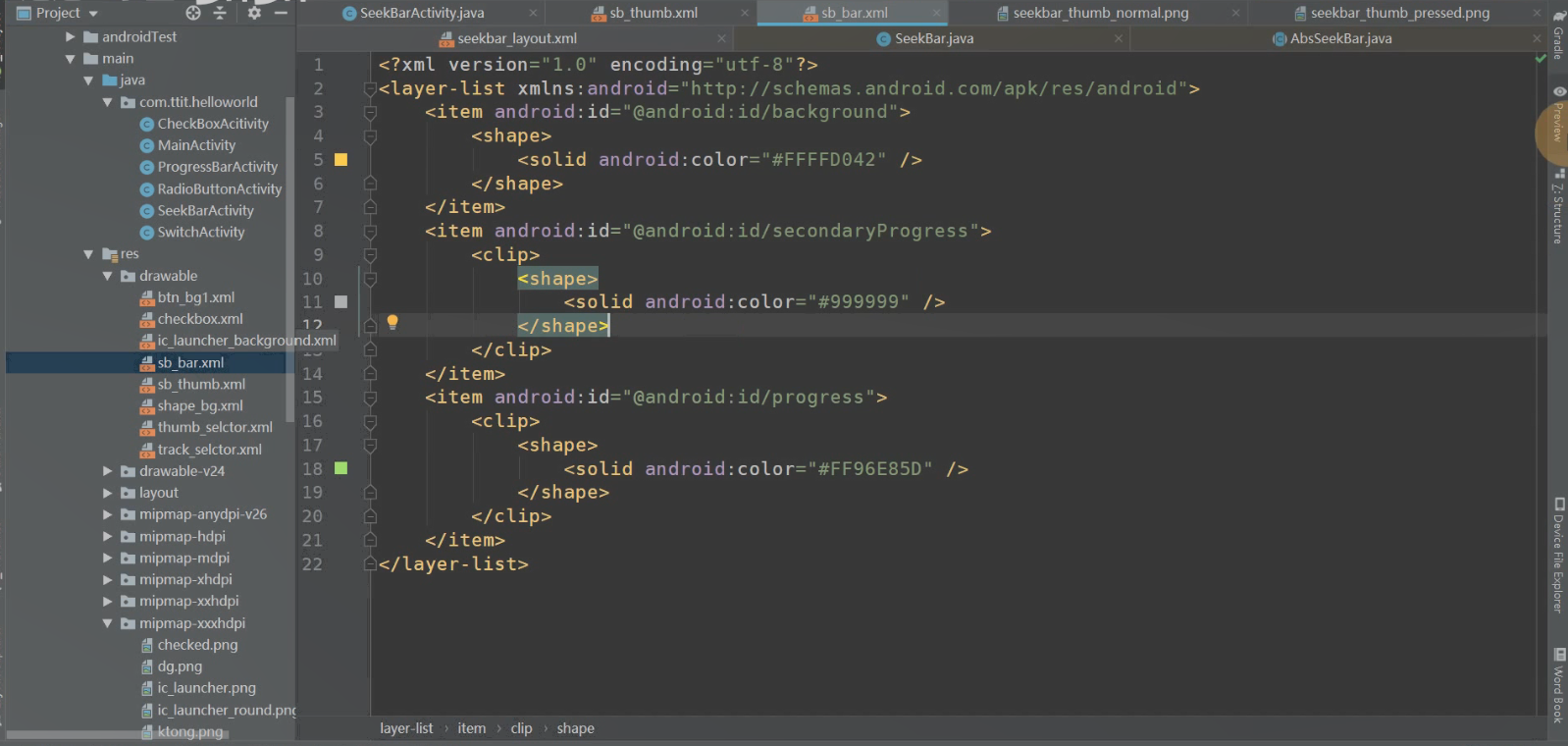Collapse the main folder
The image size is (1568, 746).
70,59
